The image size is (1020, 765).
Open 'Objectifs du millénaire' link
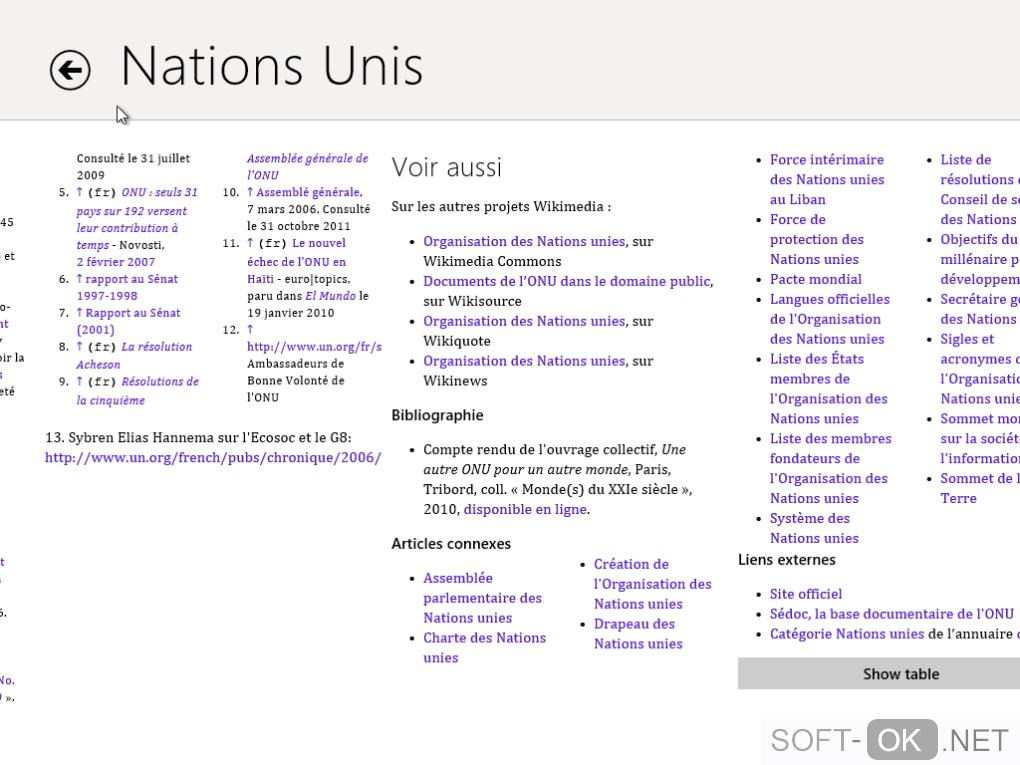pyautogui.click(x=980, y=259)
